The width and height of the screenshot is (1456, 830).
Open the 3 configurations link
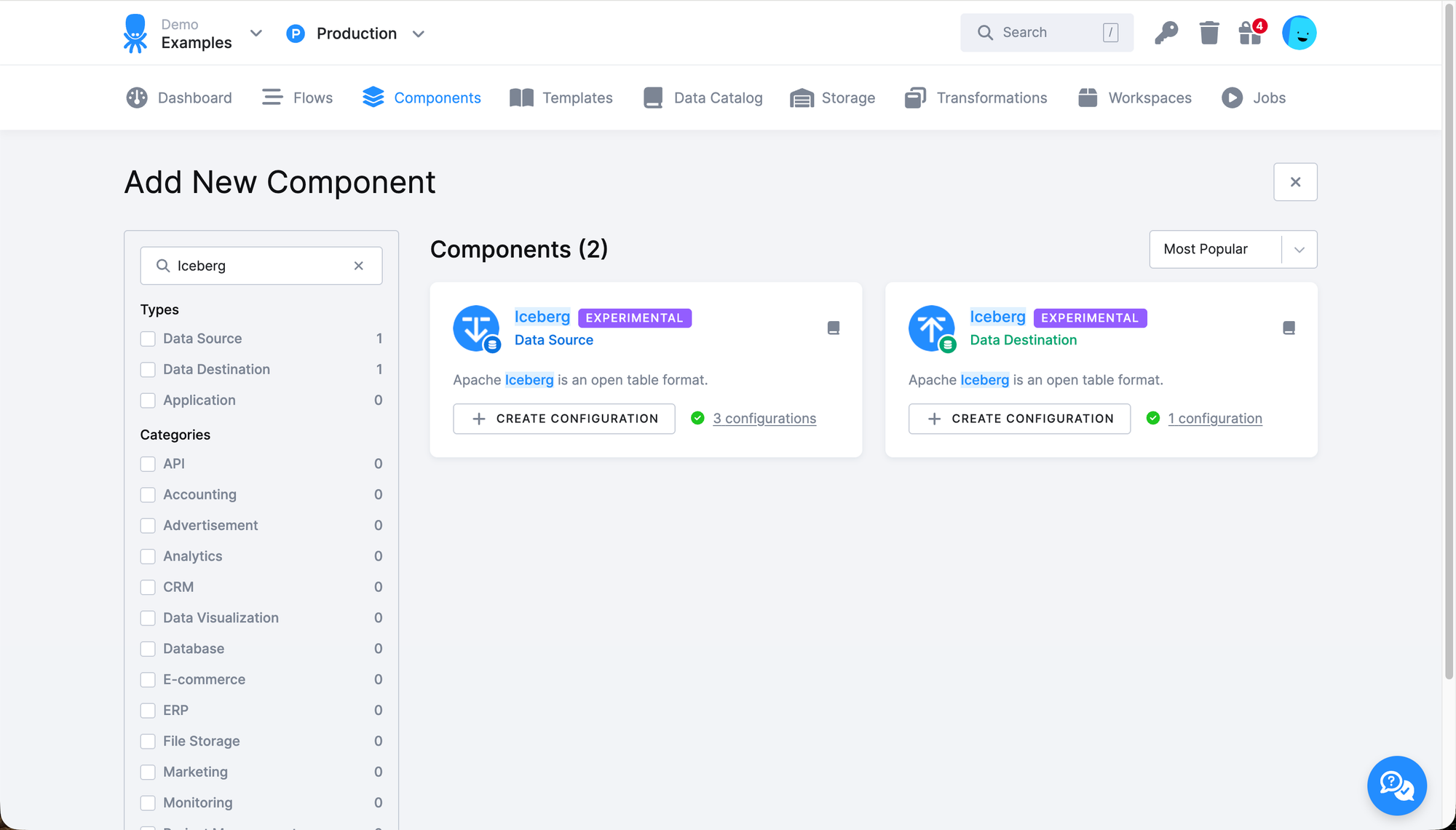point(764,418)
